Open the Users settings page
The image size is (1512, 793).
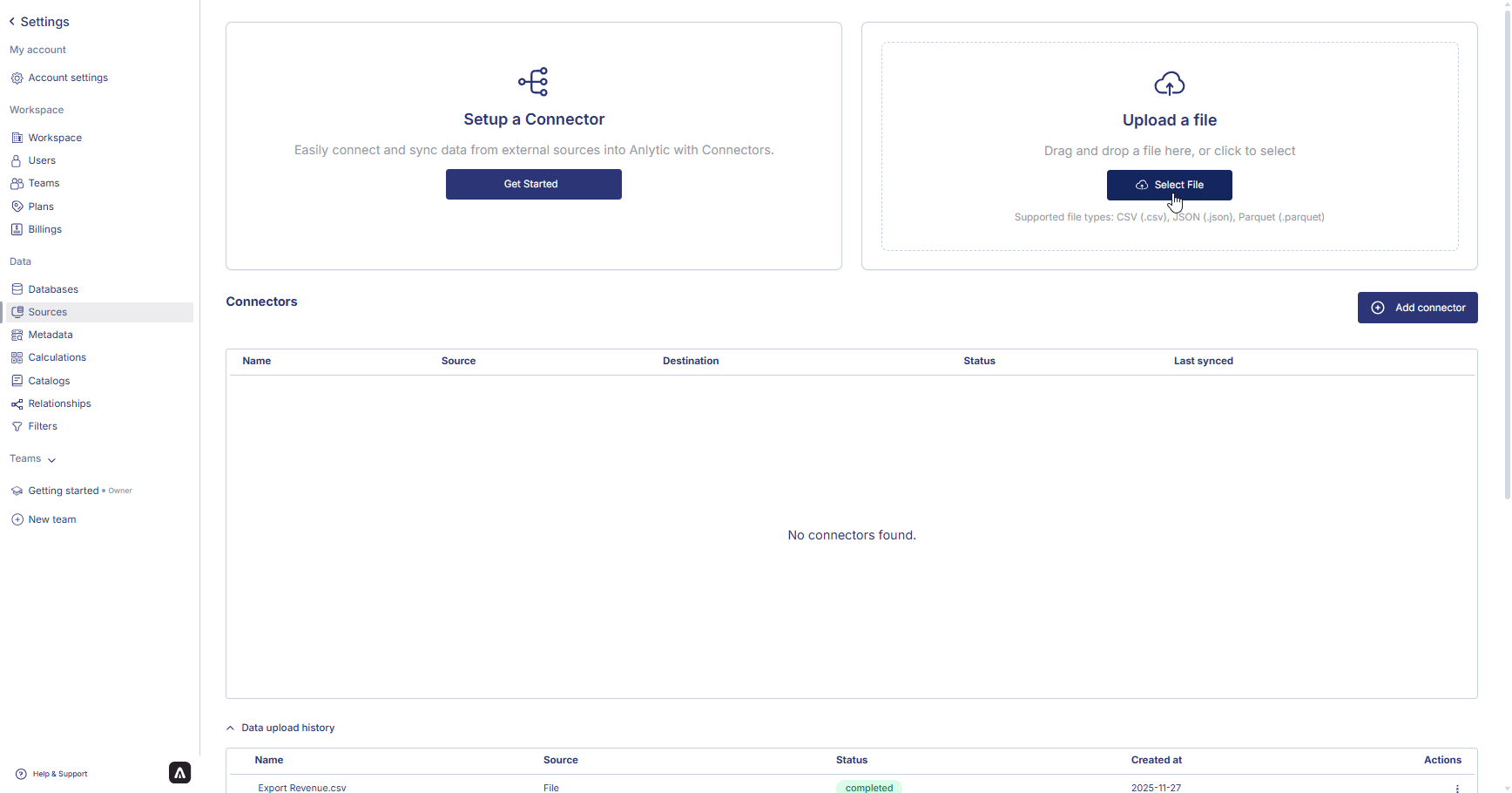coord(42,160)
